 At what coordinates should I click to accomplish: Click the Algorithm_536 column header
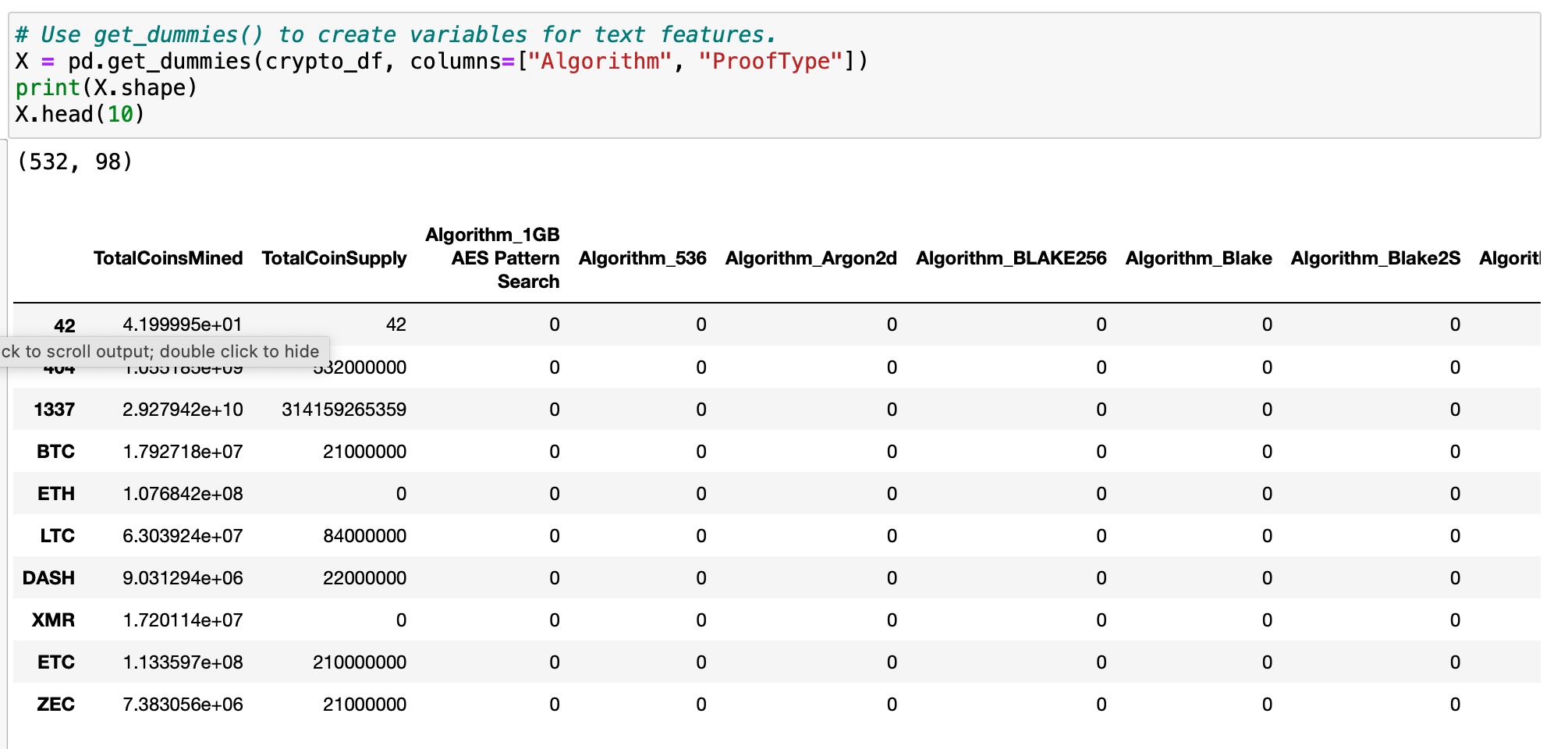click(x=642, y=258)
